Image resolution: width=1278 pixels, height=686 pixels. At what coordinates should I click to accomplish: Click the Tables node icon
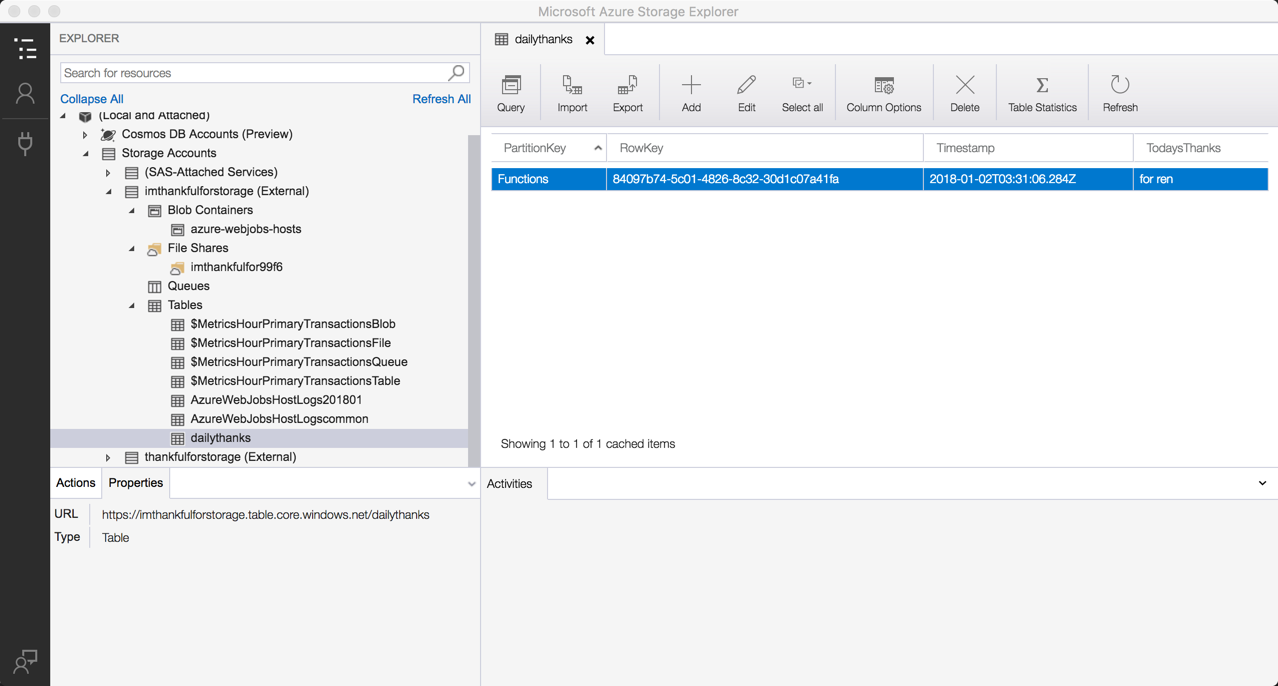[154, 305]
